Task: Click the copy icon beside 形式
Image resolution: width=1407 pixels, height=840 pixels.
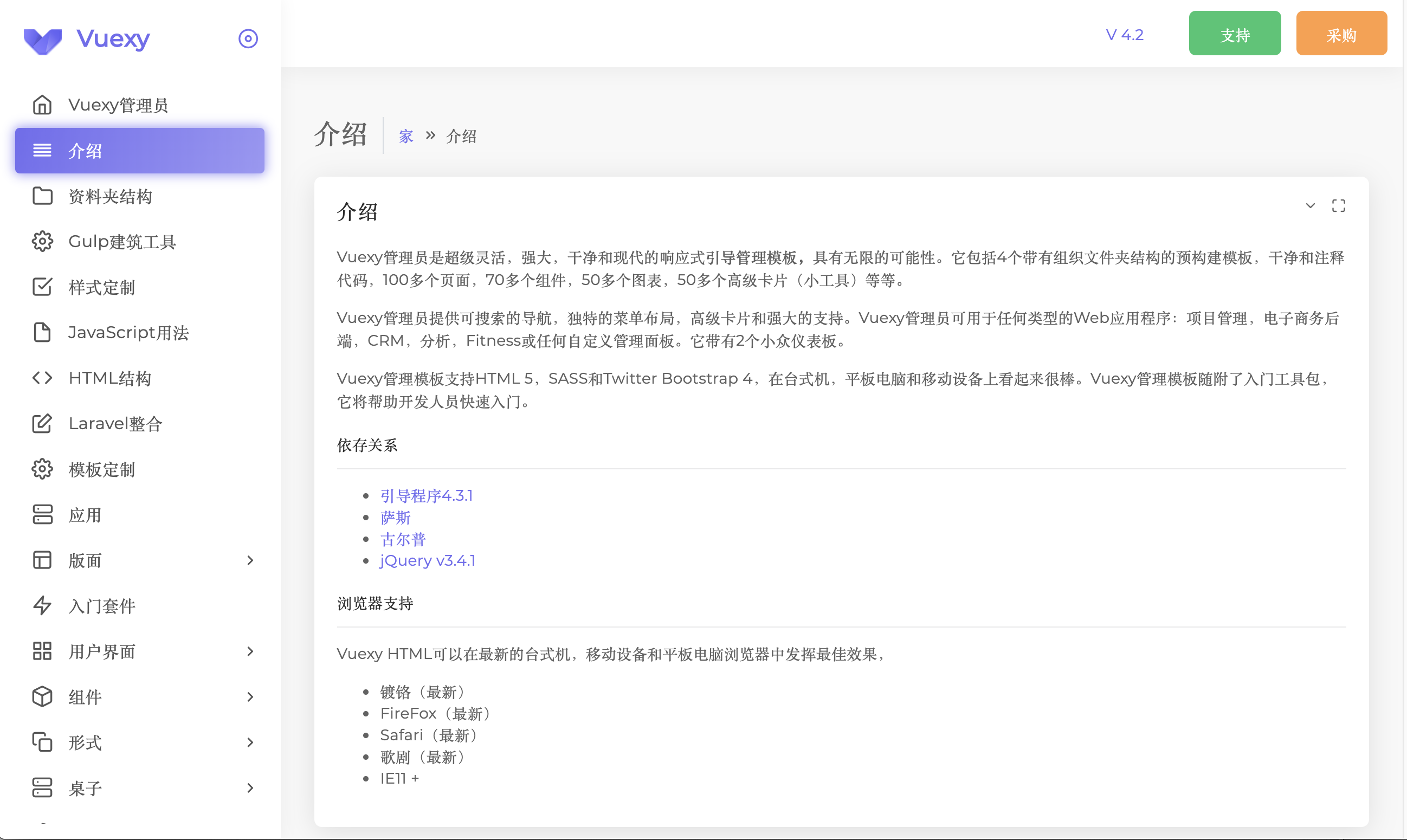Action: tap(42, 742)
